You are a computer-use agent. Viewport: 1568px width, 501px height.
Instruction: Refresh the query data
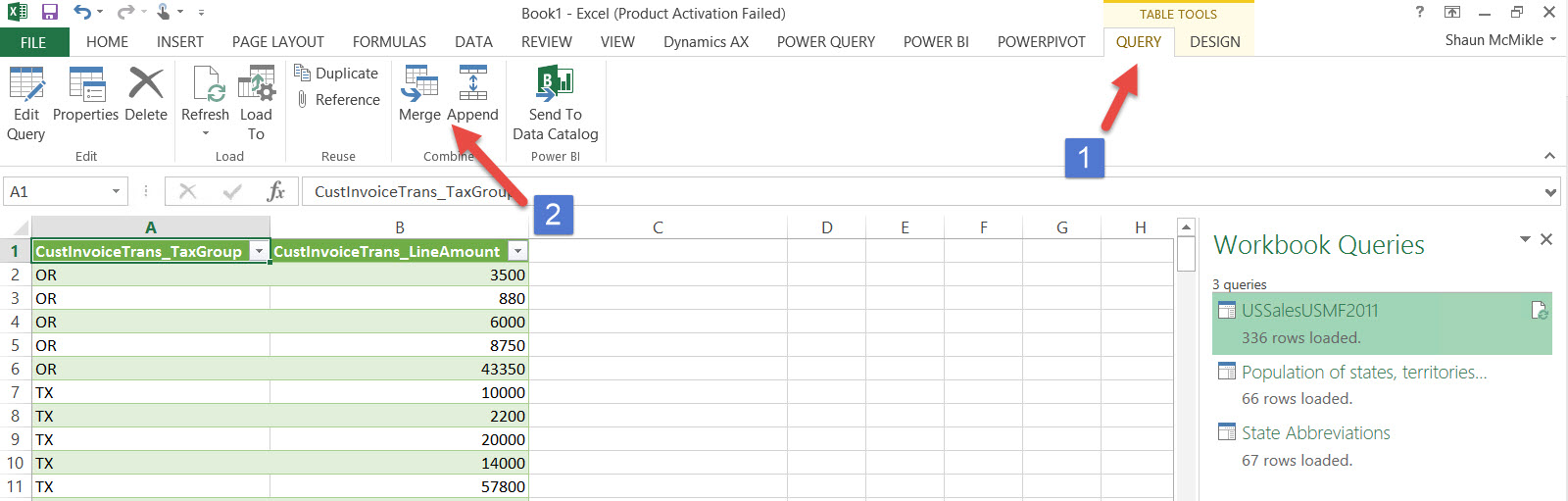tap(206, 86)
